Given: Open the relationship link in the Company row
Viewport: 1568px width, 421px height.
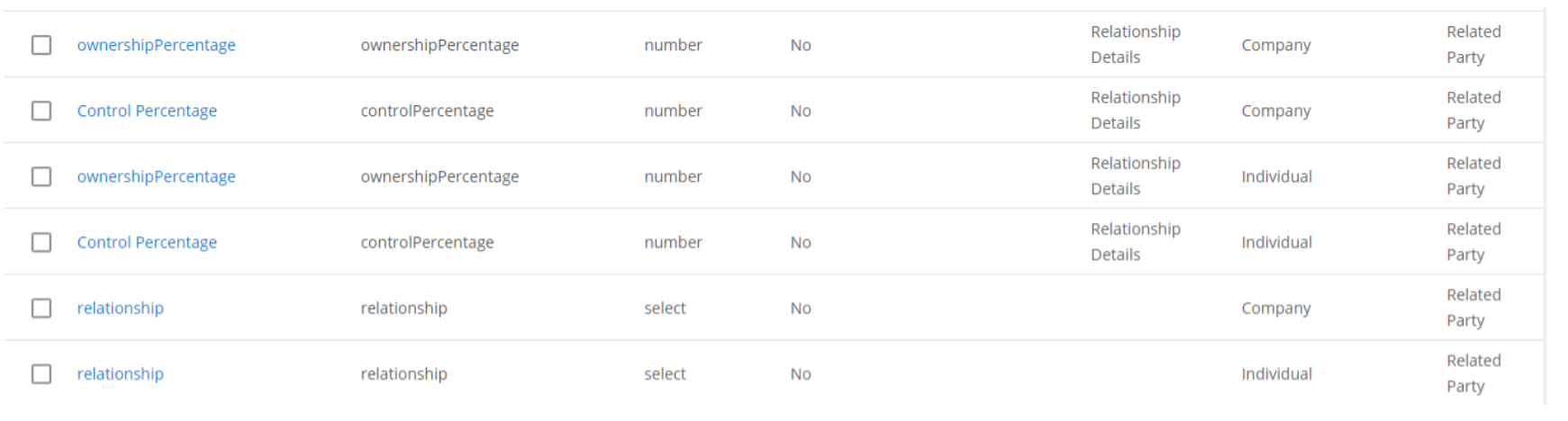Looking at the screenshot, I should [x=120, y=308].
